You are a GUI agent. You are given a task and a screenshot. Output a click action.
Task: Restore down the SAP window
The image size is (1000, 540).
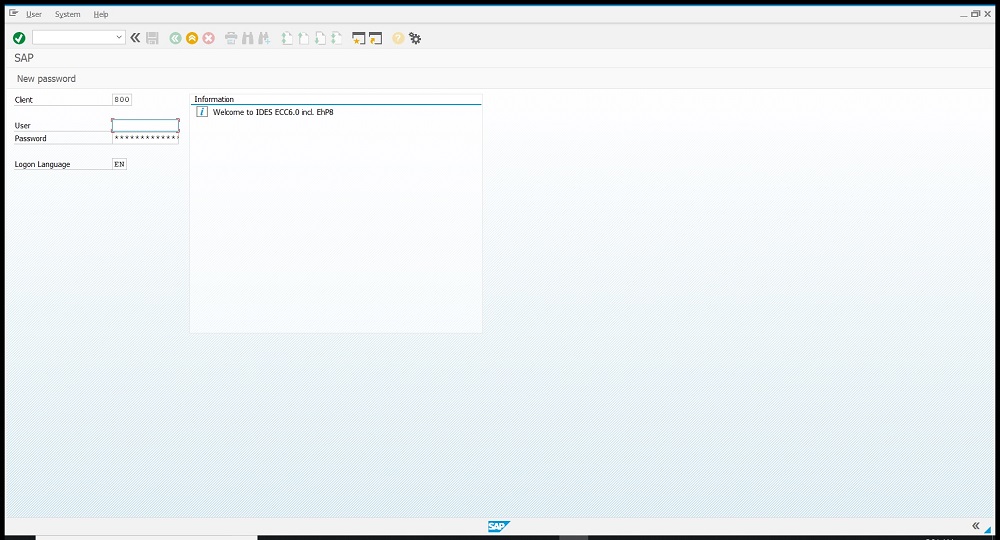(x=975, y=14)
